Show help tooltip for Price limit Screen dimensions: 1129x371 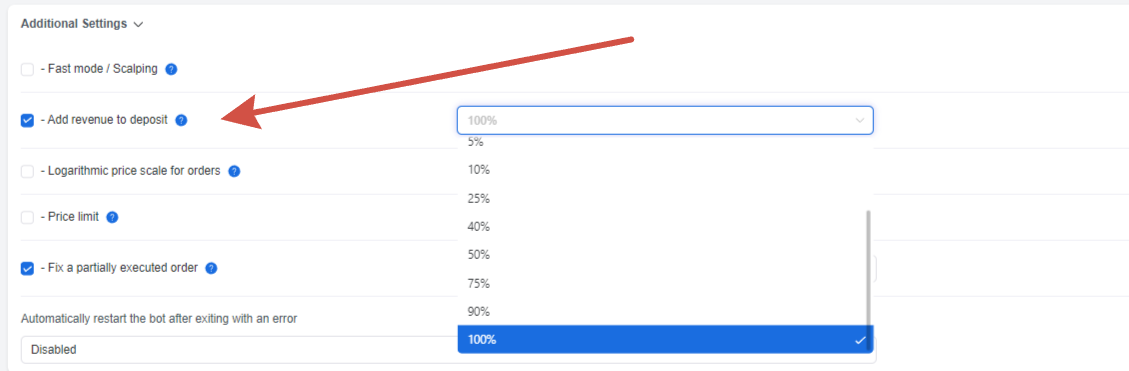coord(112,217)
